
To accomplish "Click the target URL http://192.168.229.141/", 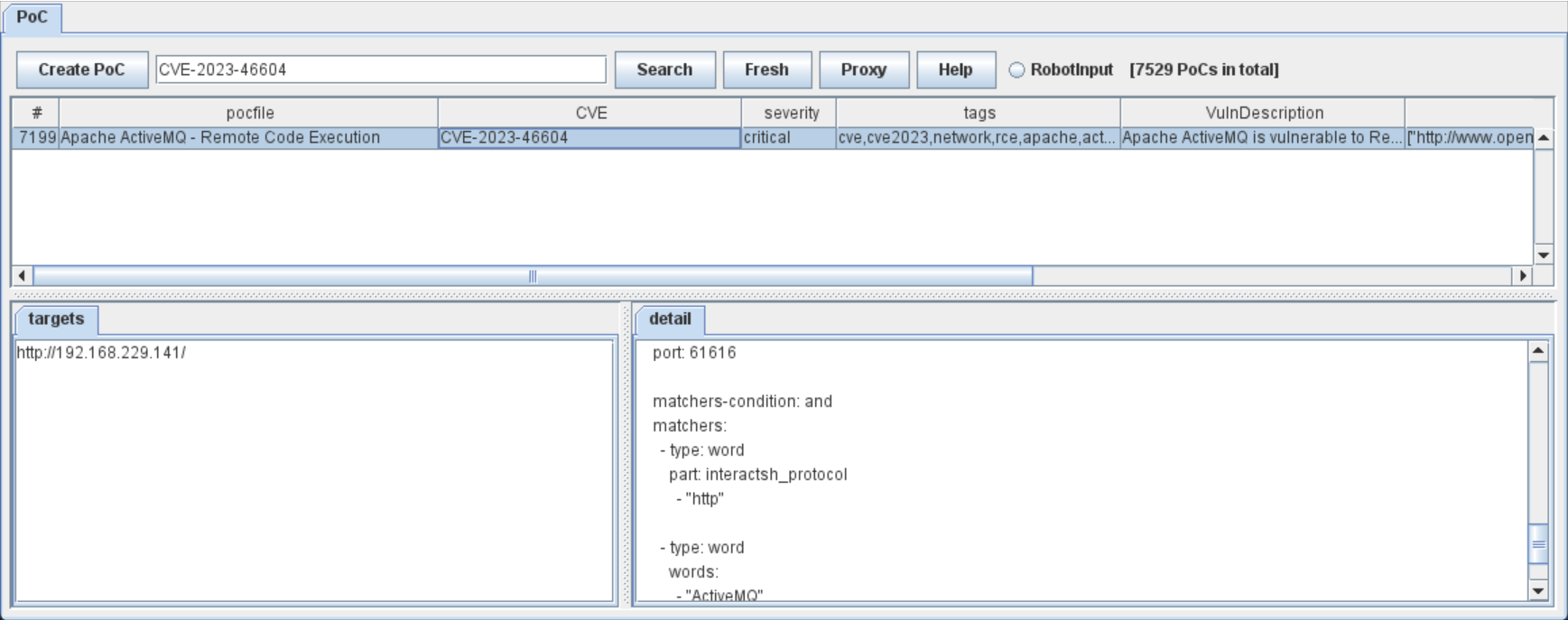I will pos(101,353).
